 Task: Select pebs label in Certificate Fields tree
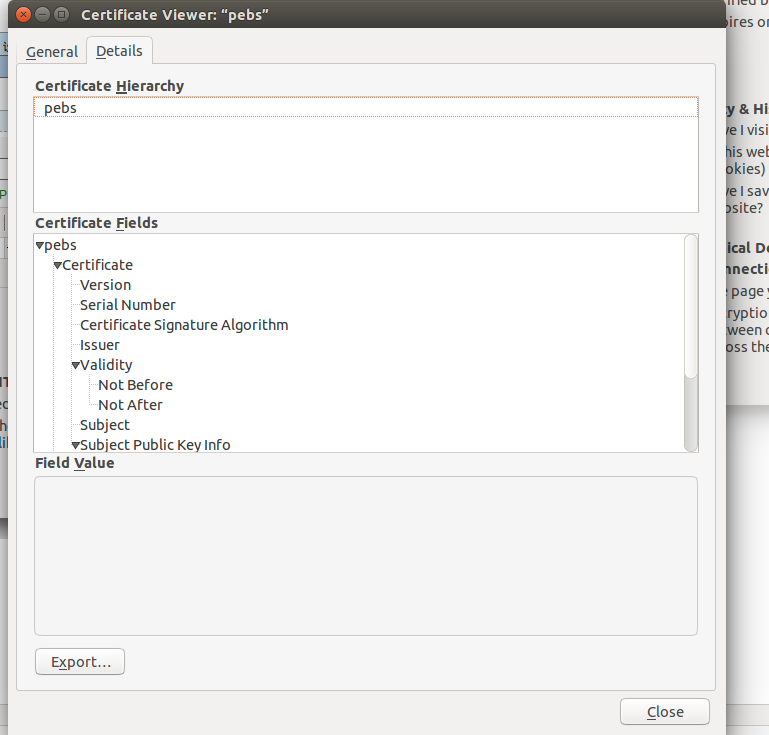pos(60,245)
